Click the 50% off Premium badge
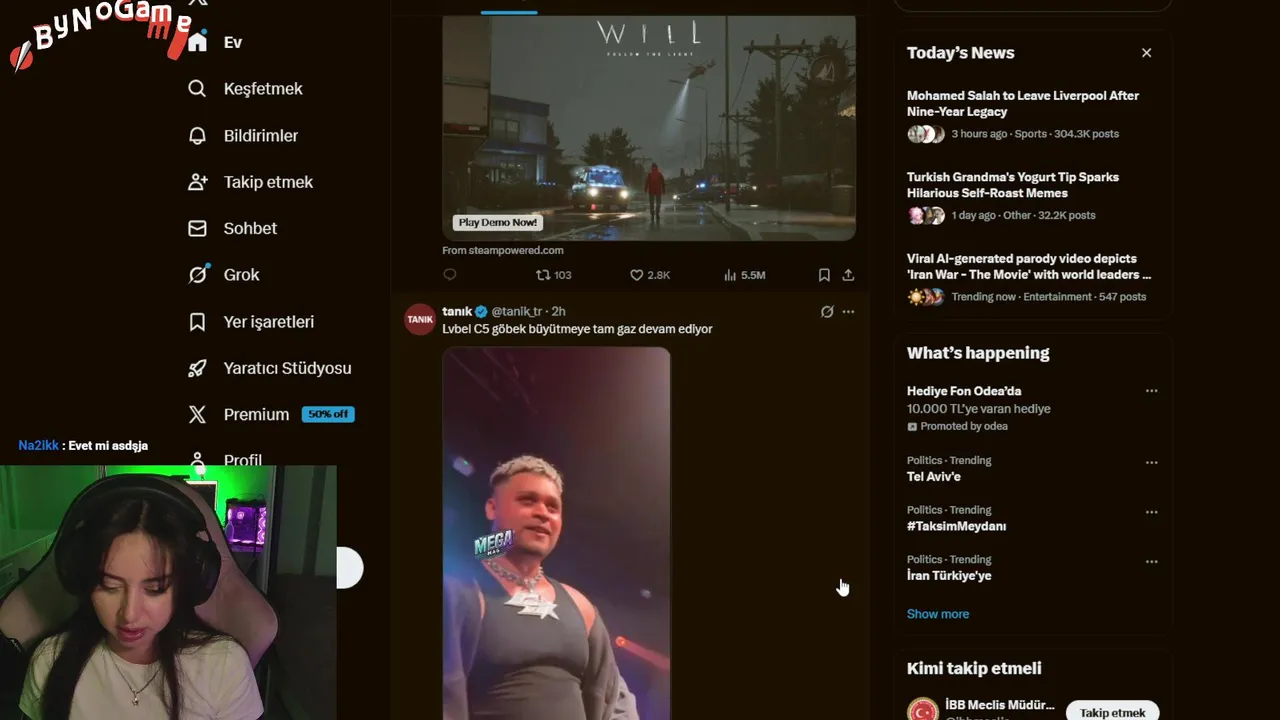 tap(328, 414)
